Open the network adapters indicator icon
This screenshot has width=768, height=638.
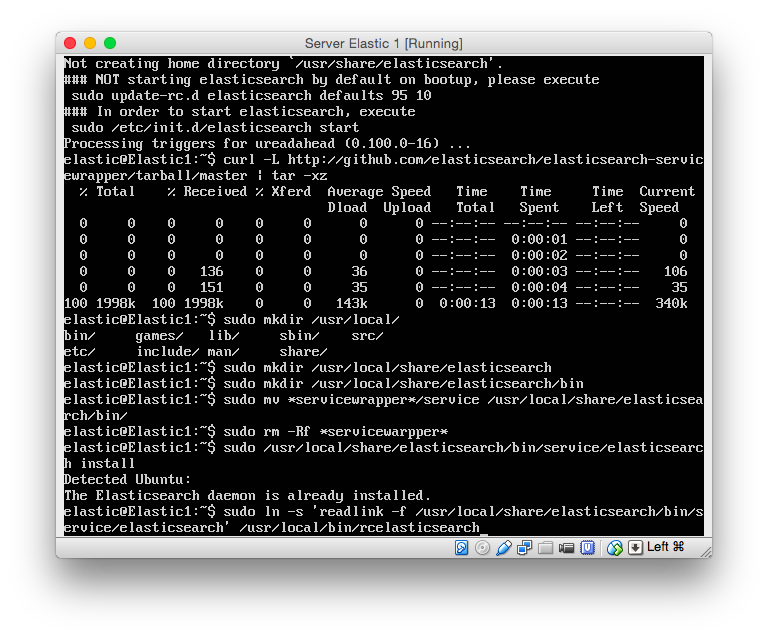(x=525, y=547)
